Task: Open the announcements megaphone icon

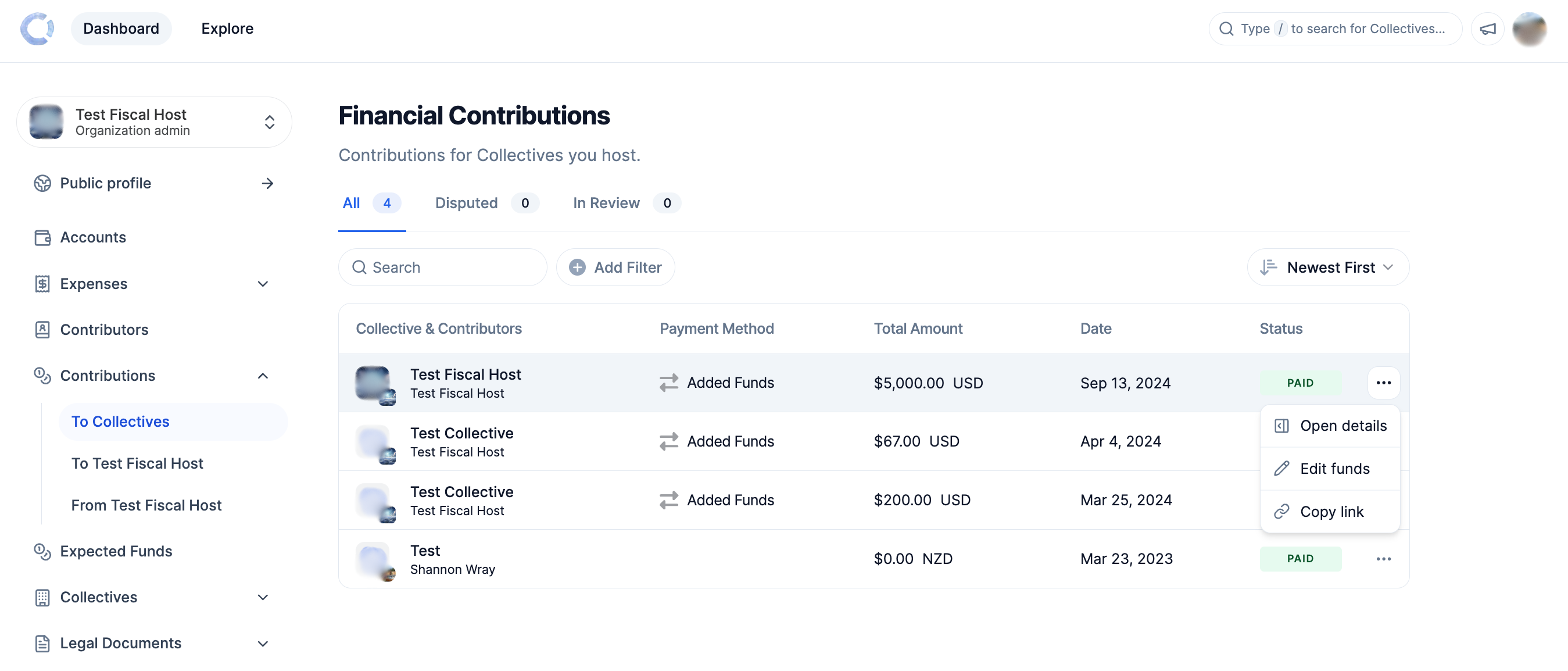Action: (x=1487, y=28)
